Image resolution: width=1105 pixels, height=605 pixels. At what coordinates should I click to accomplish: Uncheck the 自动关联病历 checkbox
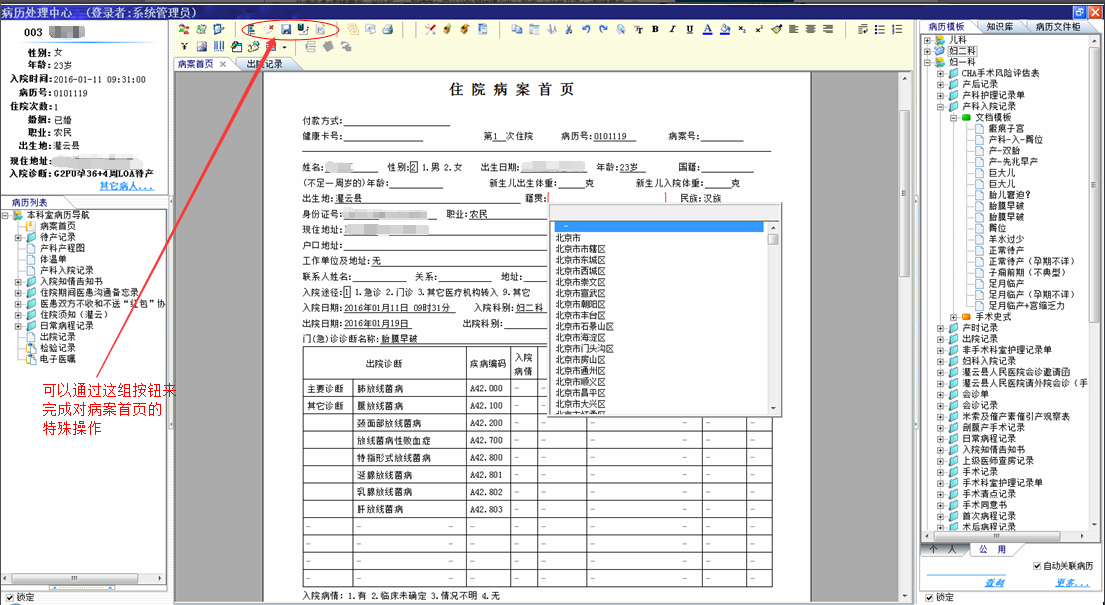click(x=1037, y=566)
